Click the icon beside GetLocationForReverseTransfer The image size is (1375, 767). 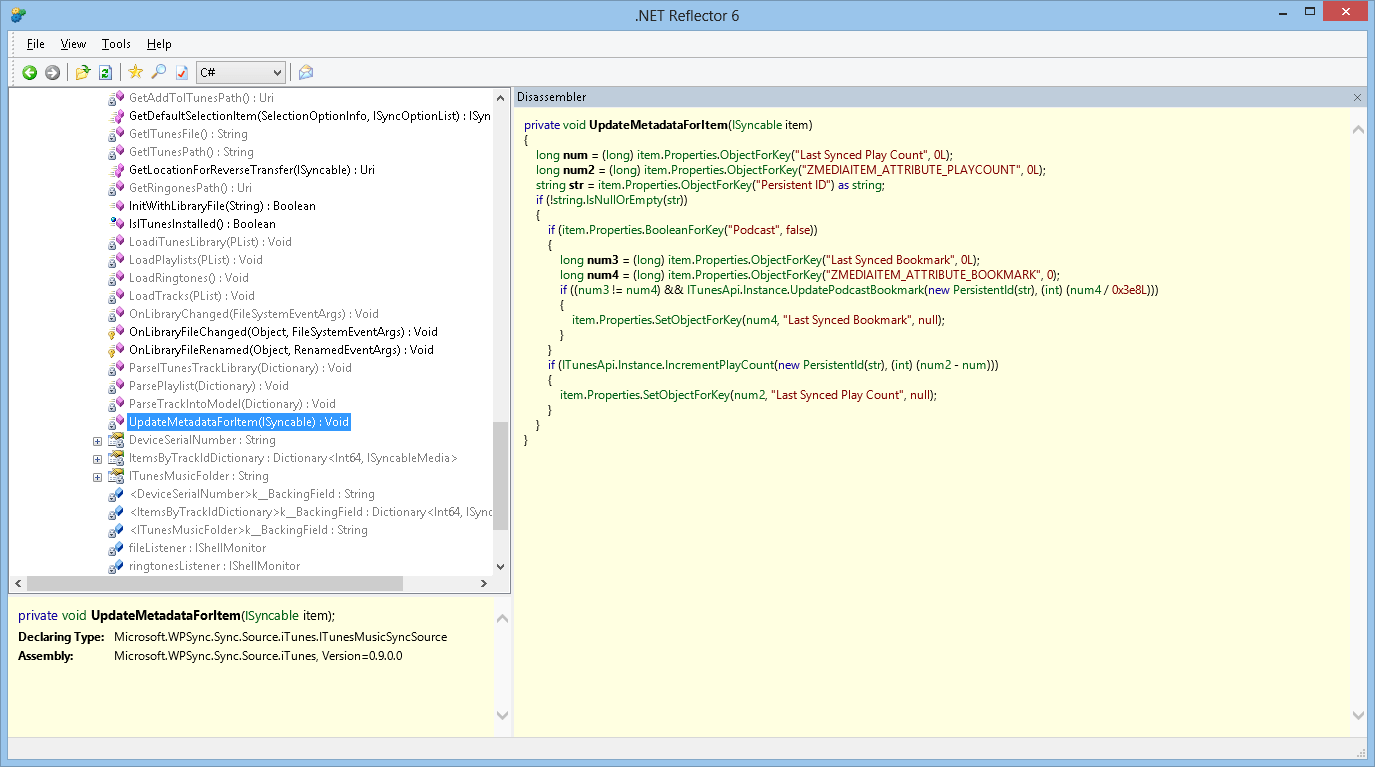(116, 170)
